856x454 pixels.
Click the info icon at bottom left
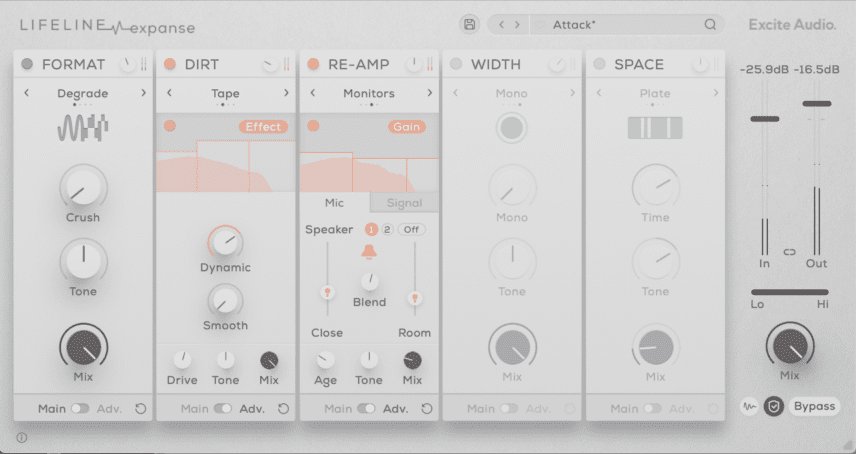click(22, 438)
